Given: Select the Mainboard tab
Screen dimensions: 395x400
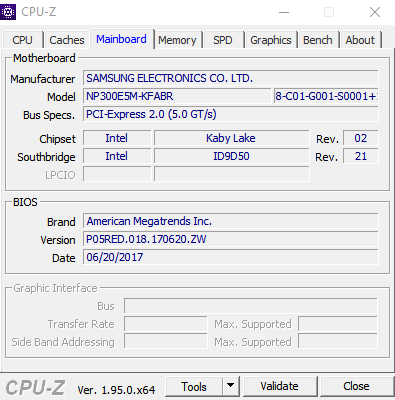Looking at the screenshot, I should (x=122, y=39).
